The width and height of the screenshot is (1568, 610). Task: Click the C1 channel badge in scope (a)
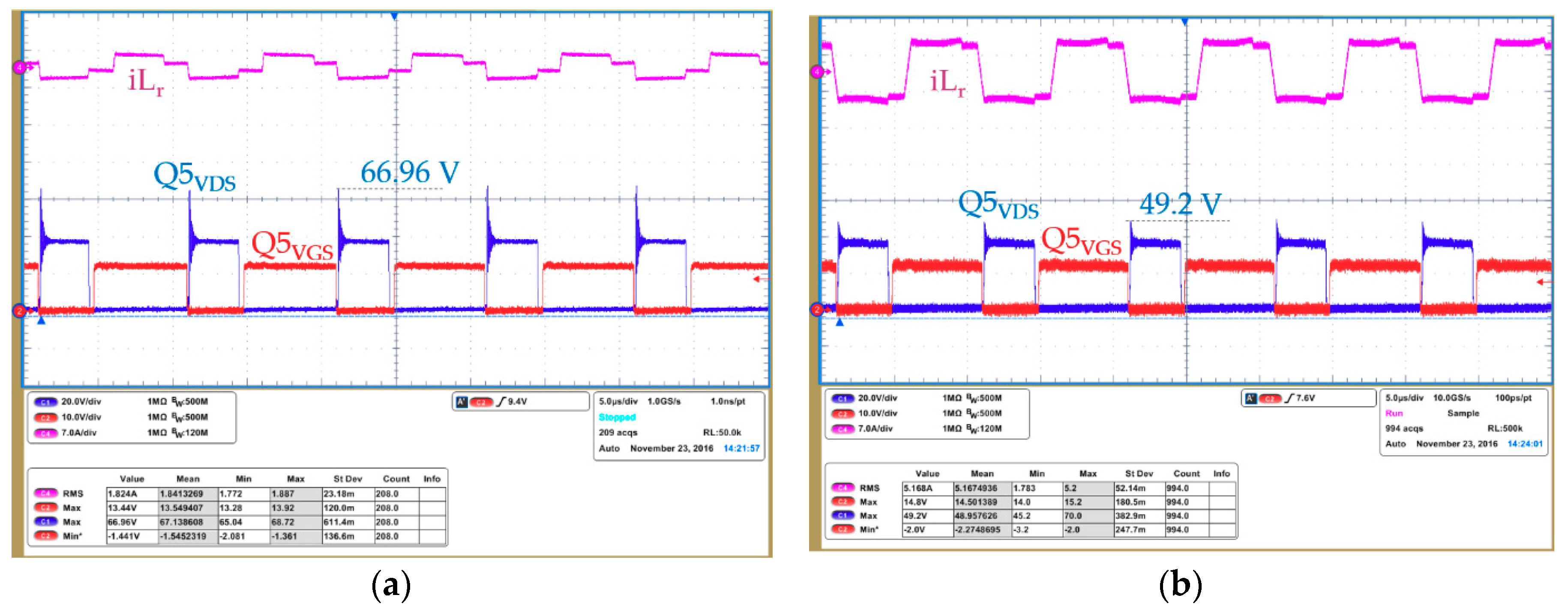point(46,402)
